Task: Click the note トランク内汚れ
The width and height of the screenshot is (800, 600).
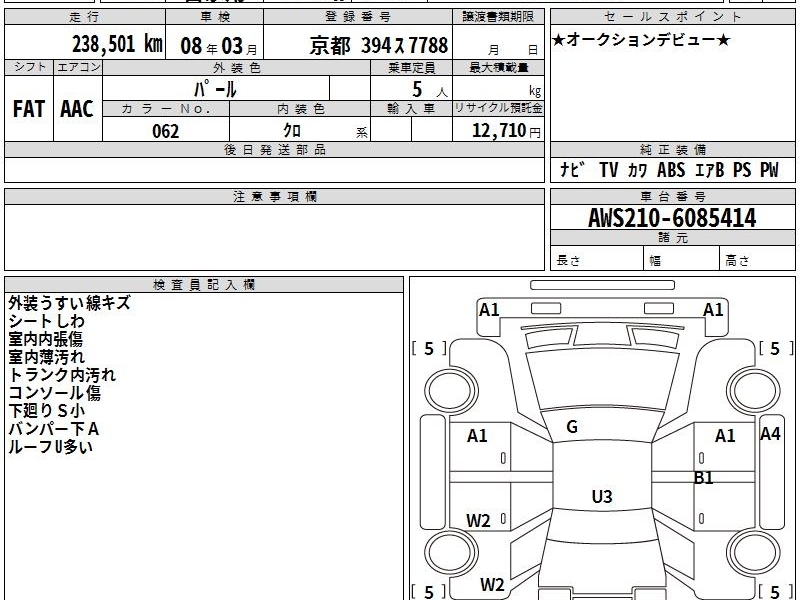Action: 62,375
